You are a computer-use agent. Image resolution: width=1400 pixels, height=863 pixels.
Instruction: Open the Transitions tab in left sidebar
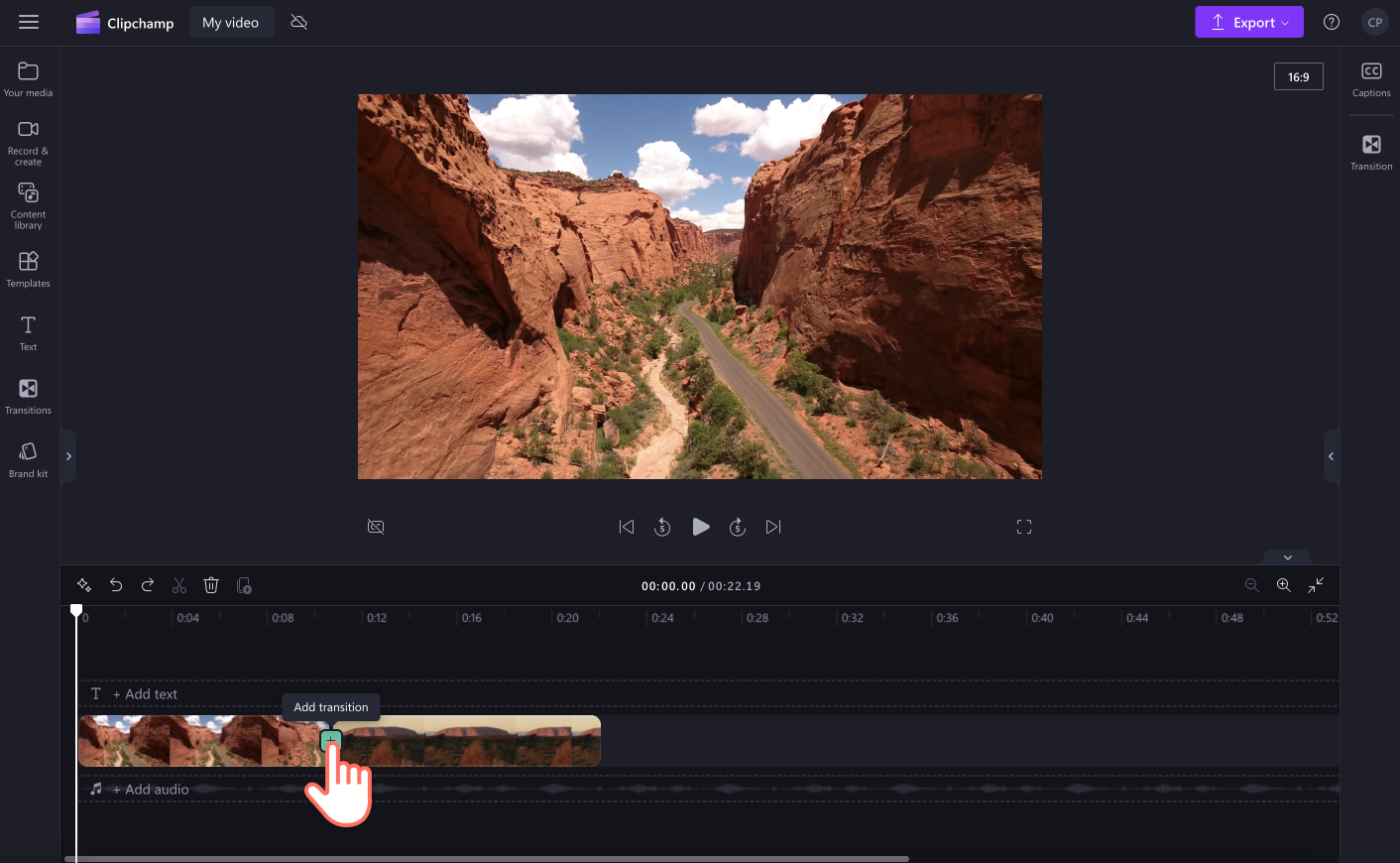[x=28, y=396]
